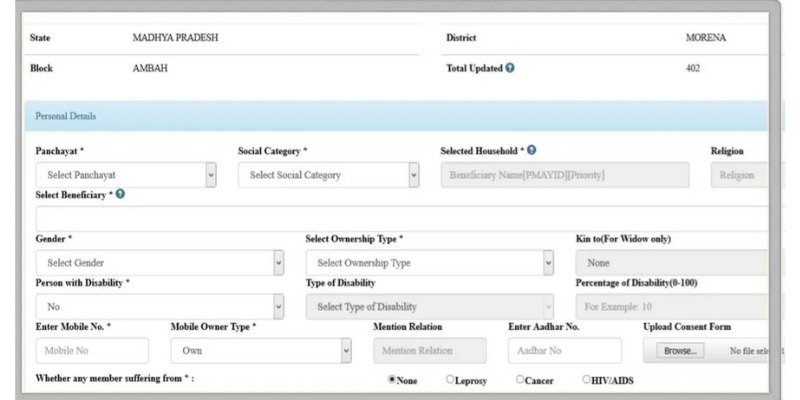Open the Select Ownership Type dropdown

point(430,263)
